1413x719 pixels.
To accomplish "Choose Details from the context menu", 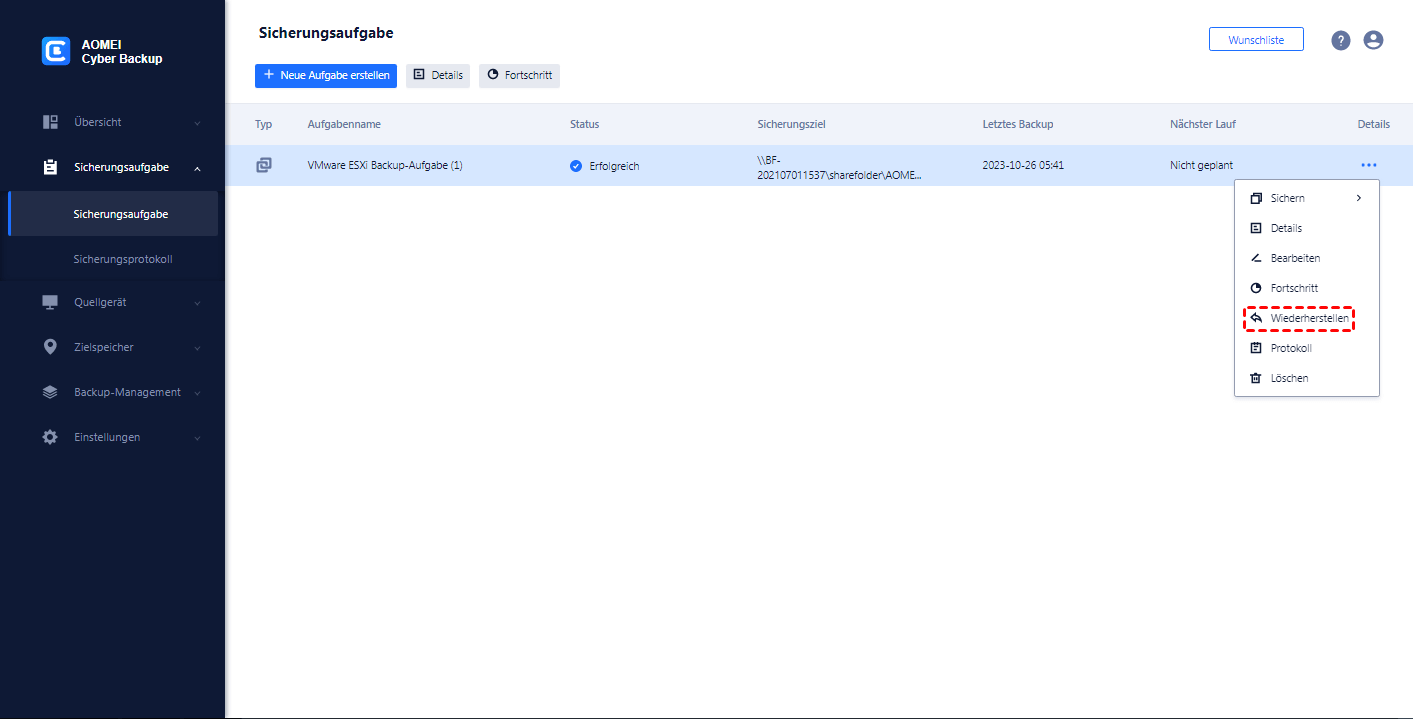I will (x=1307, y=228).
